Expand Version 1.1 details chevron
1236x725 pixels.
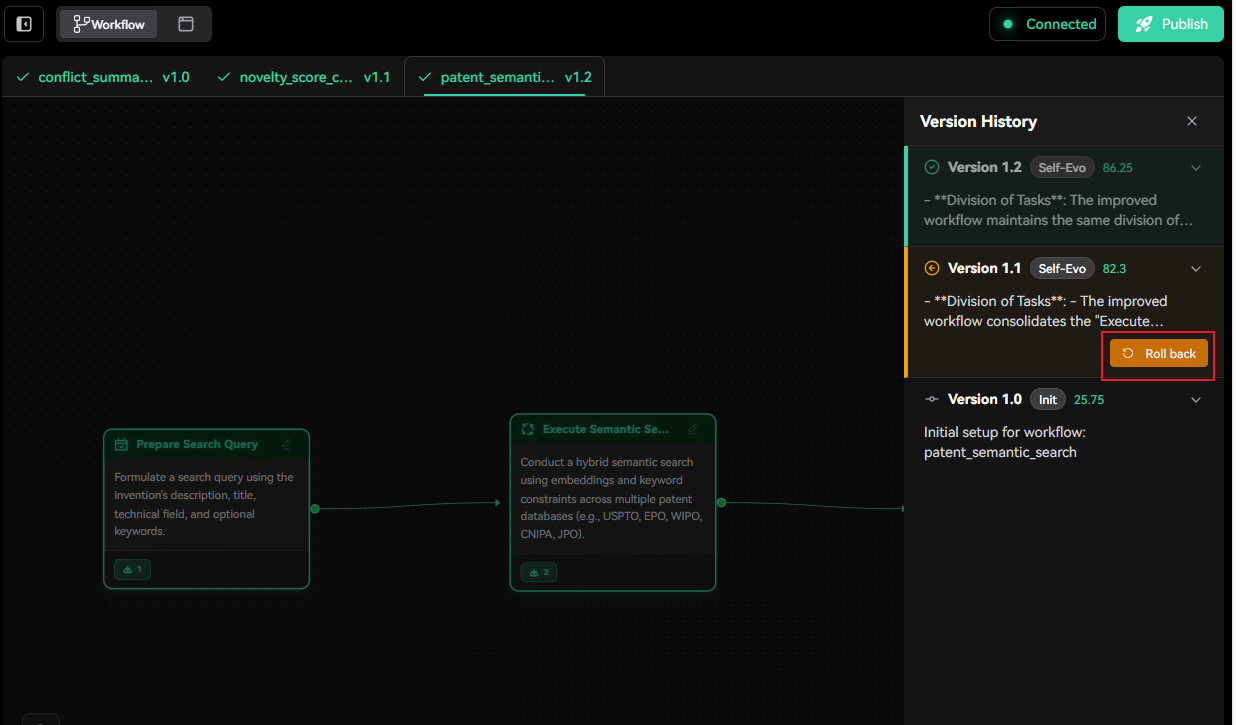[1195, 269]
